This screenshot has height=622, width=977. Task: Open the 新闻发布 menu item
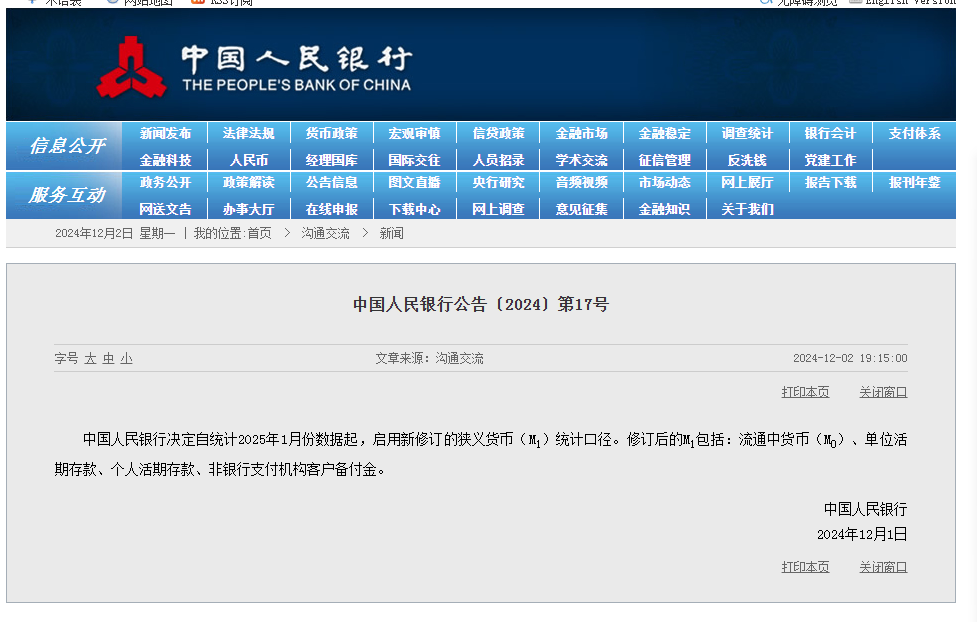(165, 134)
